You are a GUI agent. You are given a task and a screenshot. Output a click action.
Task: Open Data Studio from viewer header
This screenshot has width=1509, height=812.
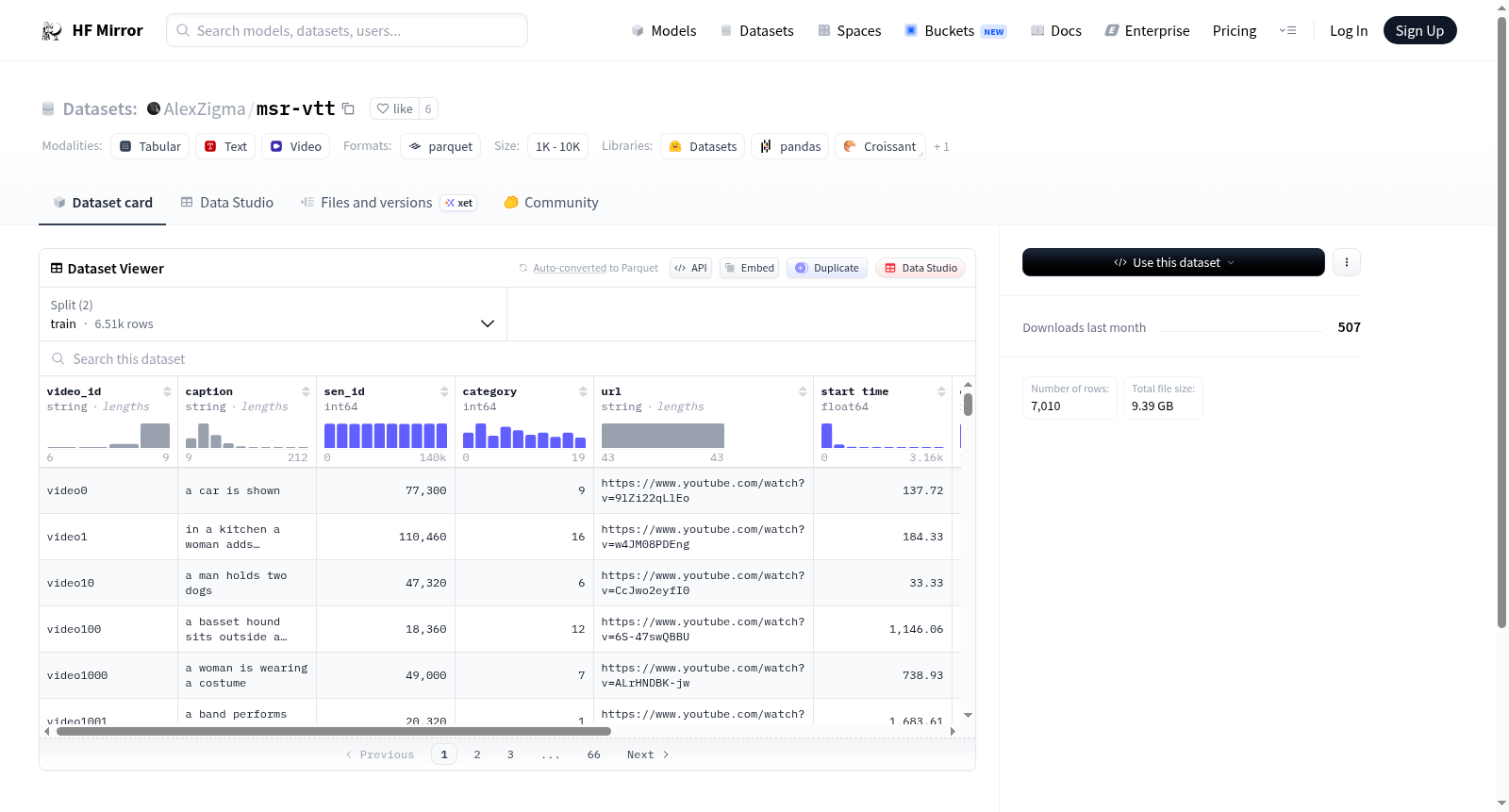pyautogui.click(x=920, y=268)
